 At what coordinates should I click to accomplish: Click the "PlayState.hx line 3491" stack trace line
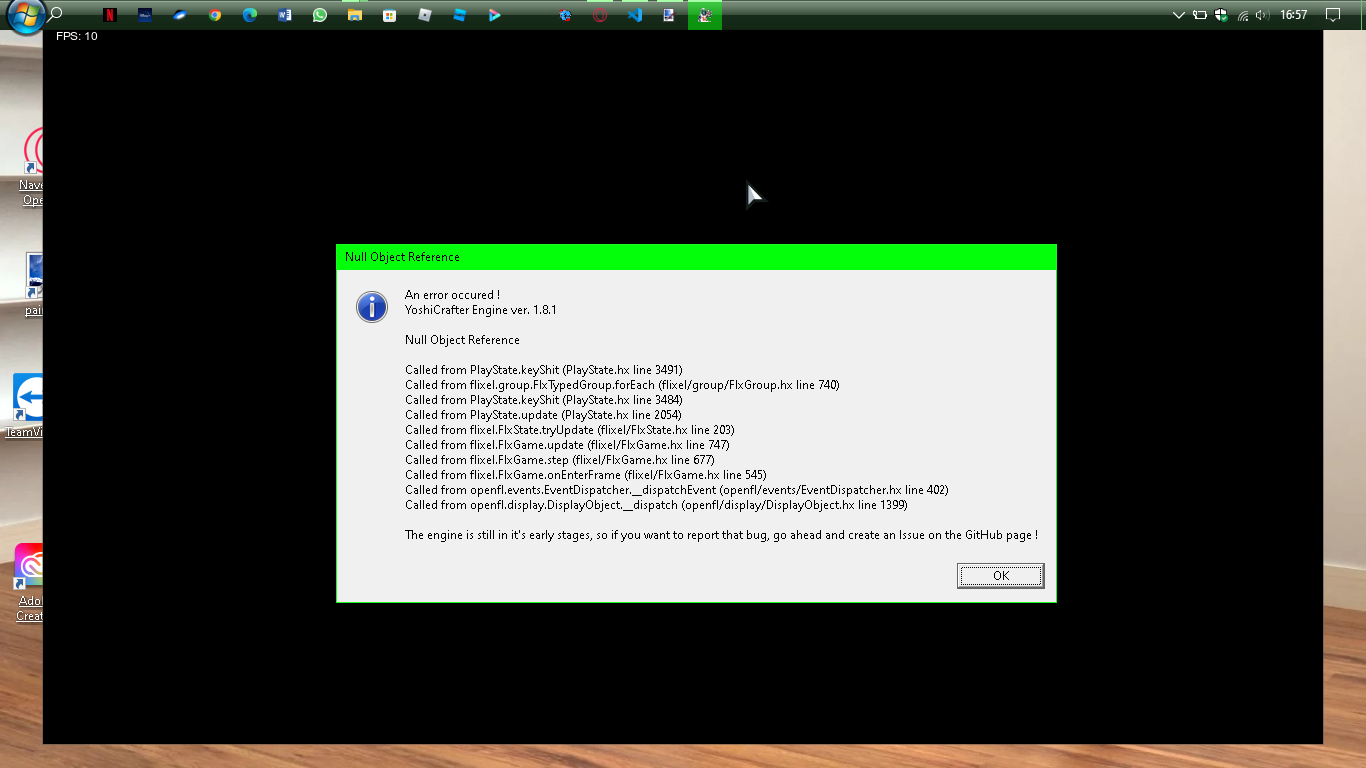point(544,370)
